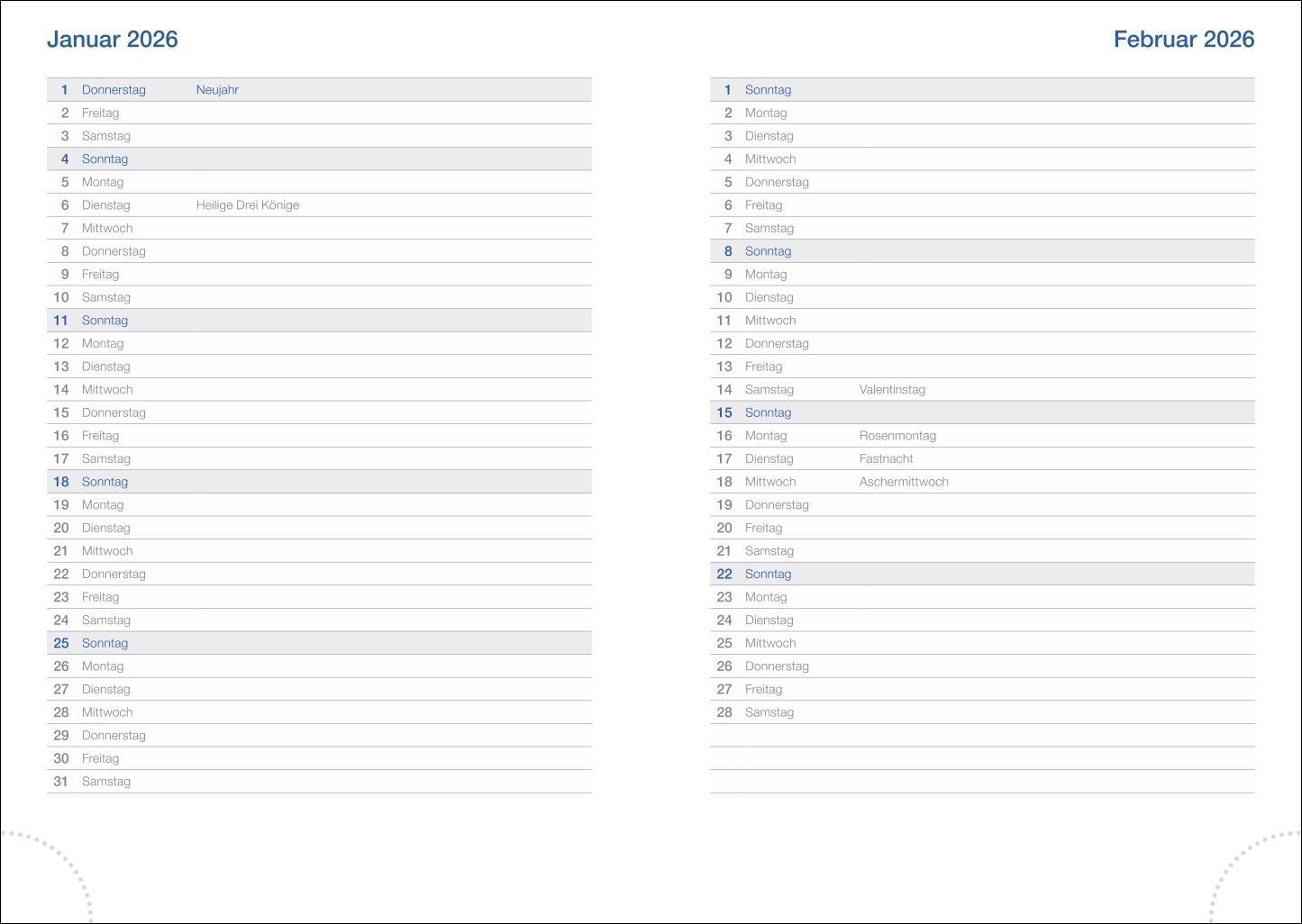Click the Neujahr holiday label
The image size is (1302, 924).
tap(217, 90)
